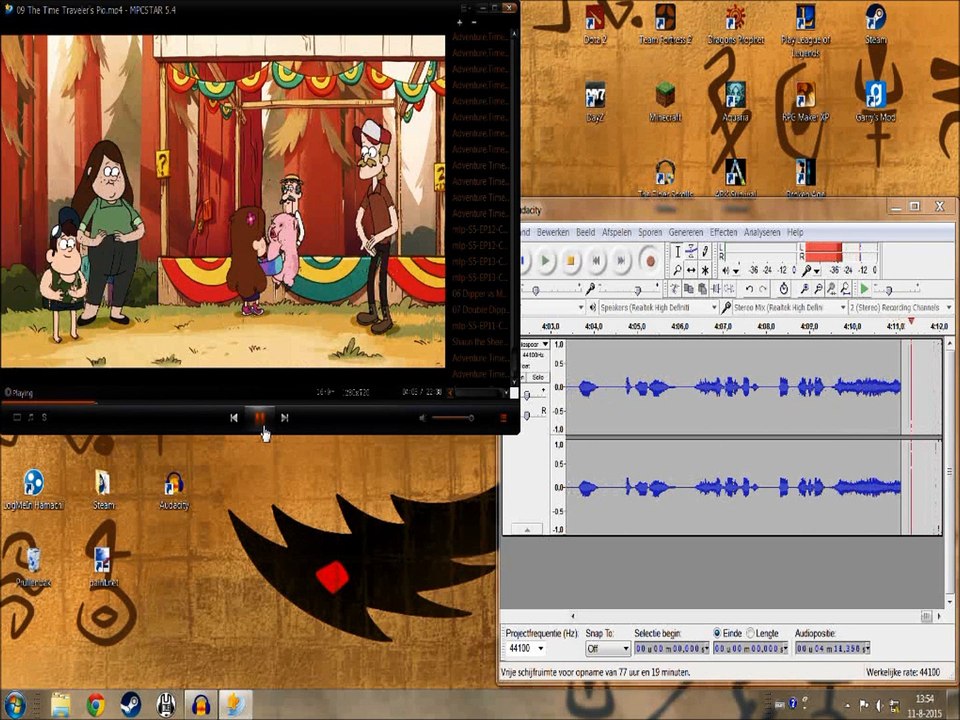Viewport: 960px width, 720px height.
Task: Click the Sync-Lock clock icon
Action: [x=784, y=288]
